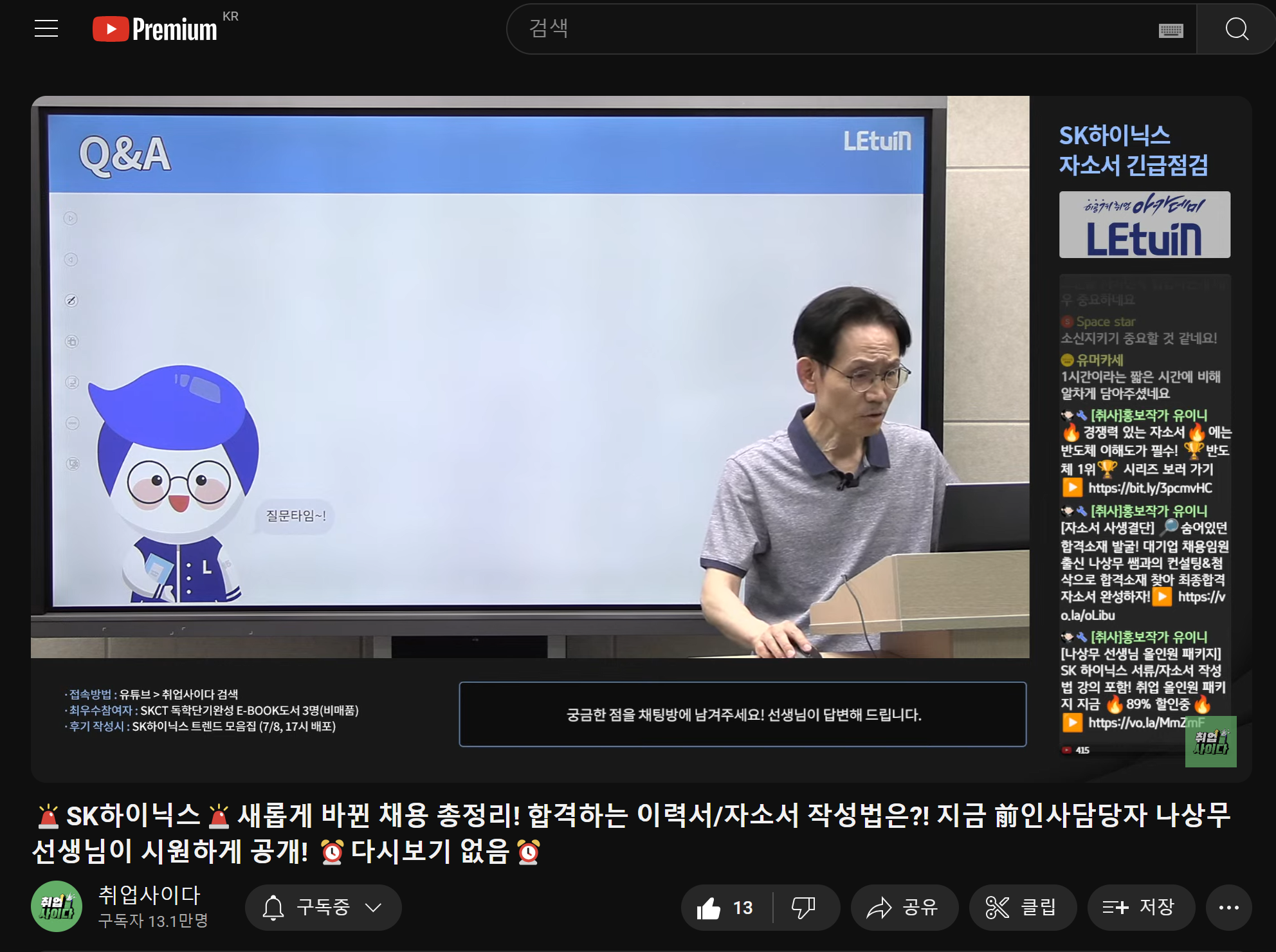The image size is (1276, 952).
Task: Open the more actions three-dot menu
Action: (1228, 908)
